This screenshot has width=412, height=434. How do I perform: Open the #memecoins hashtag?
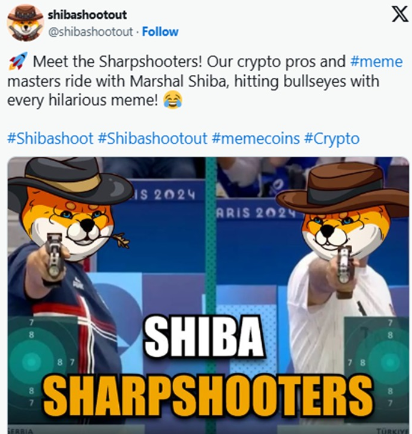point(256,138)
